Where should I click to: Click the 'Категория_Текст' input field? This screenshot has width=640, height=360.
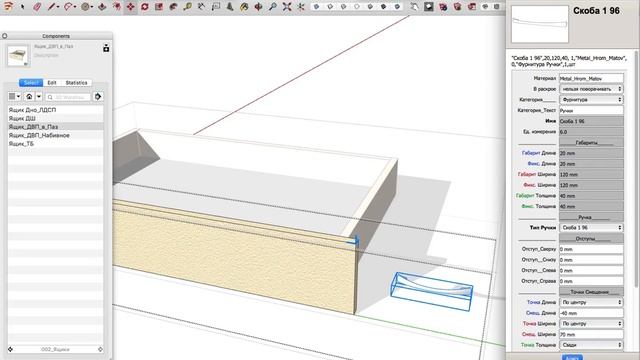tap(591, 110)
